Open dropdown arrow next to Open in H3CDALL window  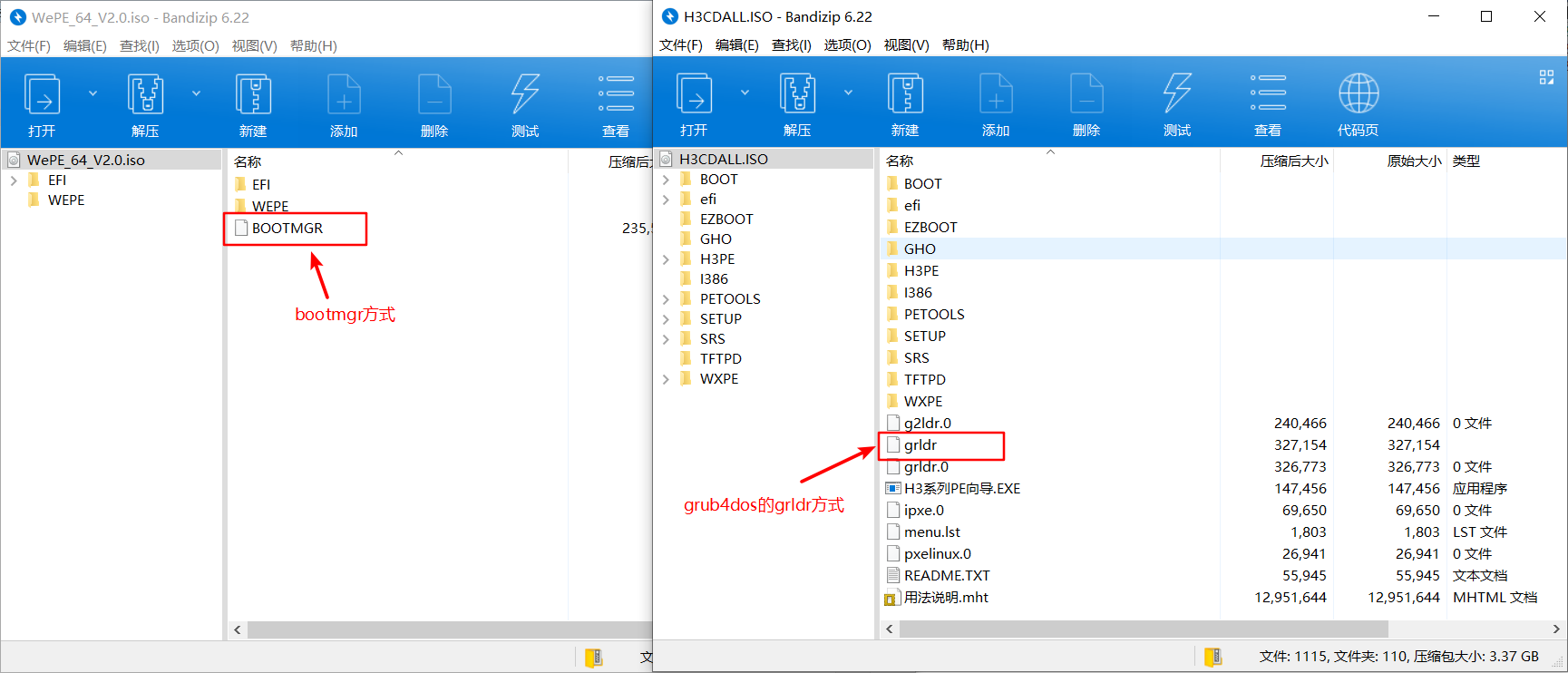tap(745, 93)
